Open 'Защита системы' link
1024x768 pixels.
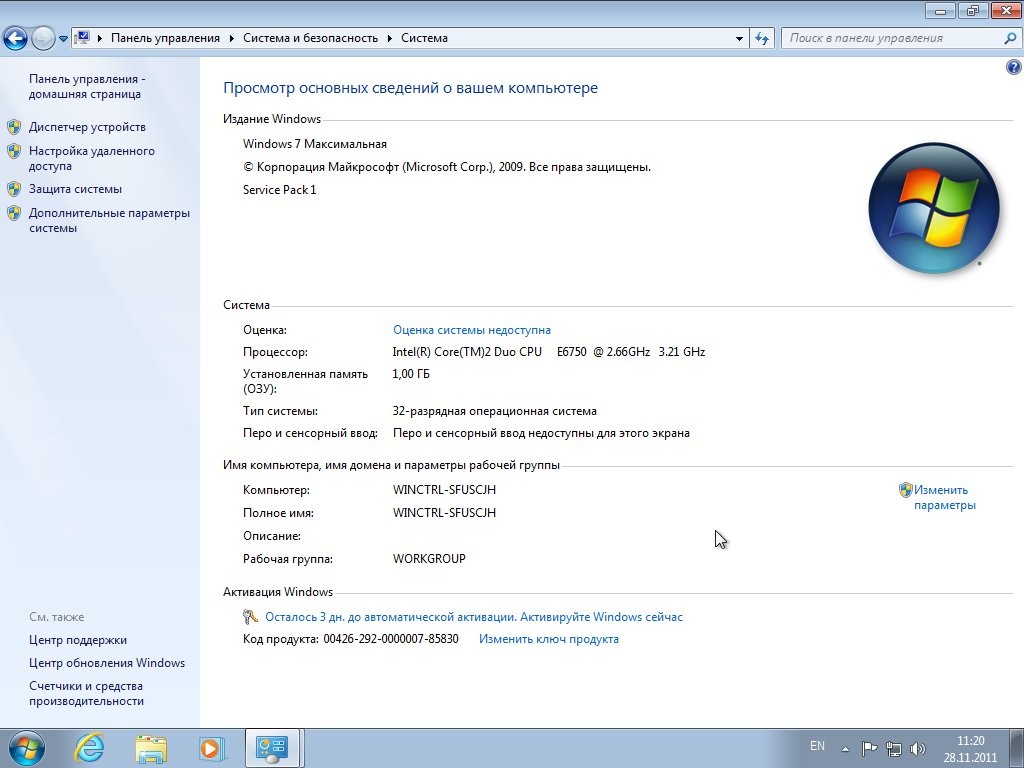click(x=75, y=189)
